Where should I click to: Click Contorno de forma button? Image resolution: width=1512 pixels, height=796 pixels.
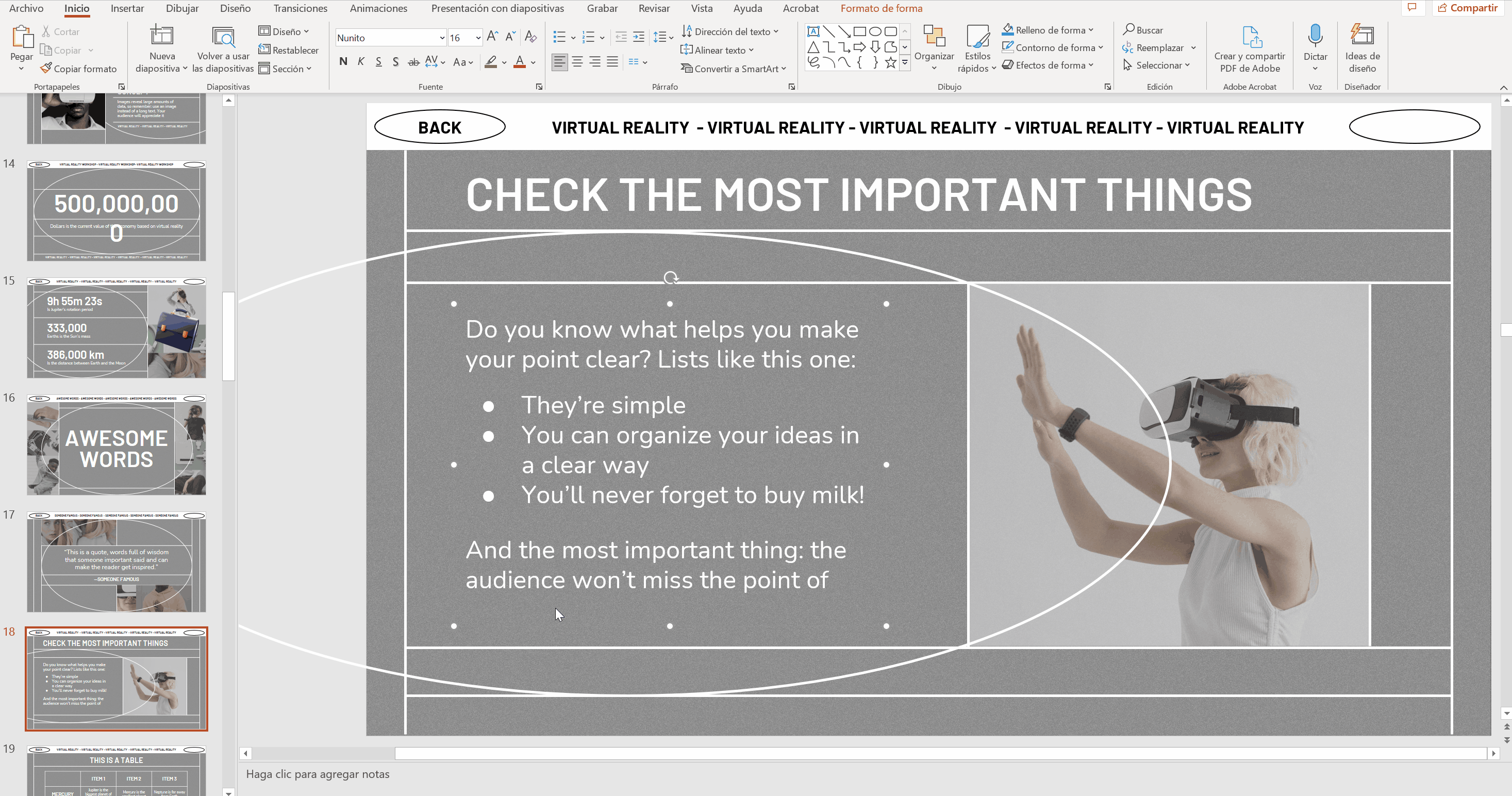(x=1052, y=47)
